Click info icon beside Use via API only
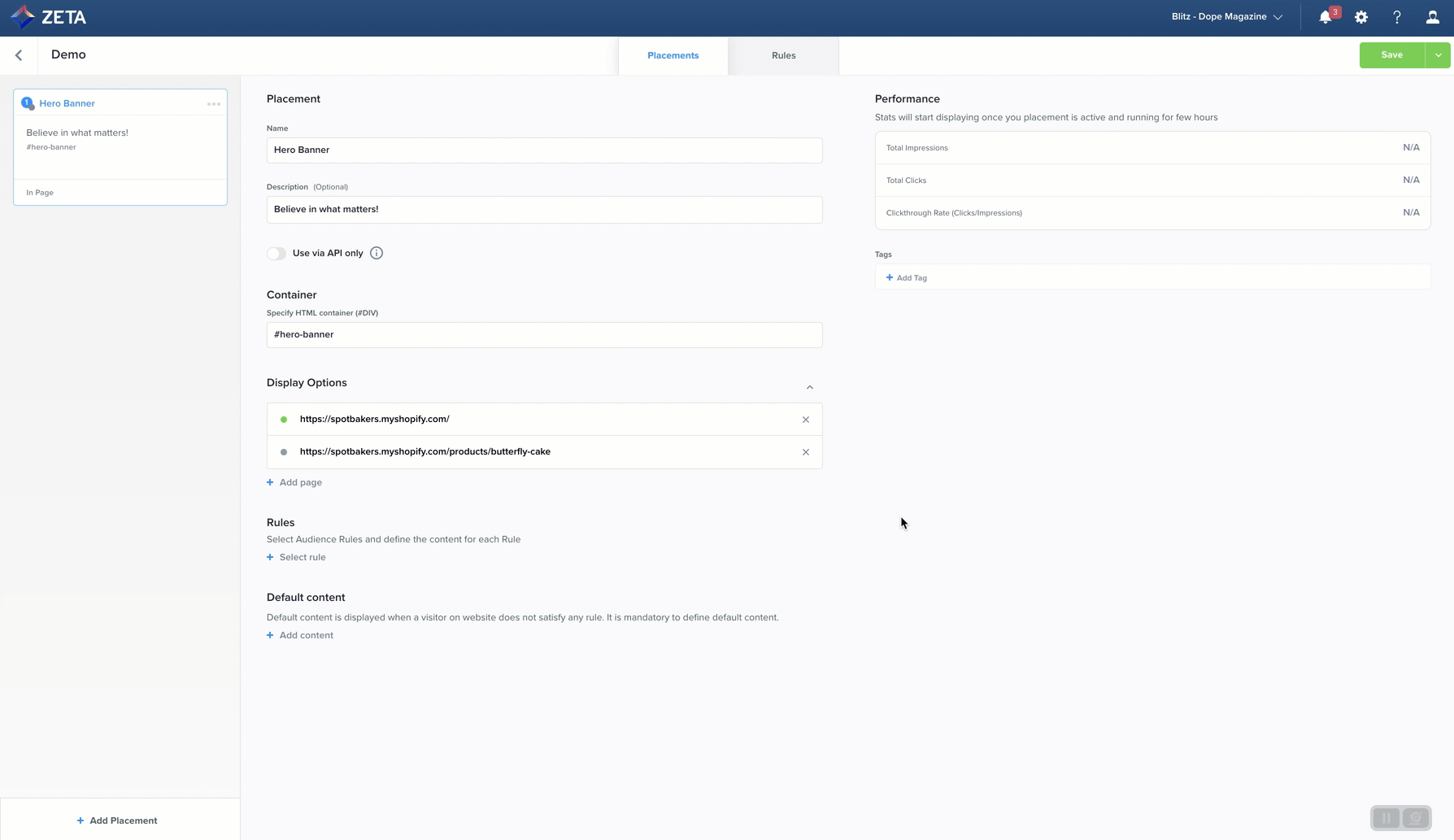The width and height of the screenshot is (1454, 840). (x=377, y=253)
